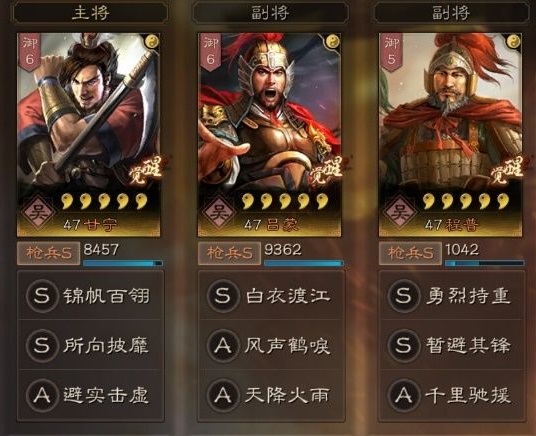The width and height of the screenshot is (536, 436).
Task: Click the yin-yang icon on 程普's card
Action: 513,42
